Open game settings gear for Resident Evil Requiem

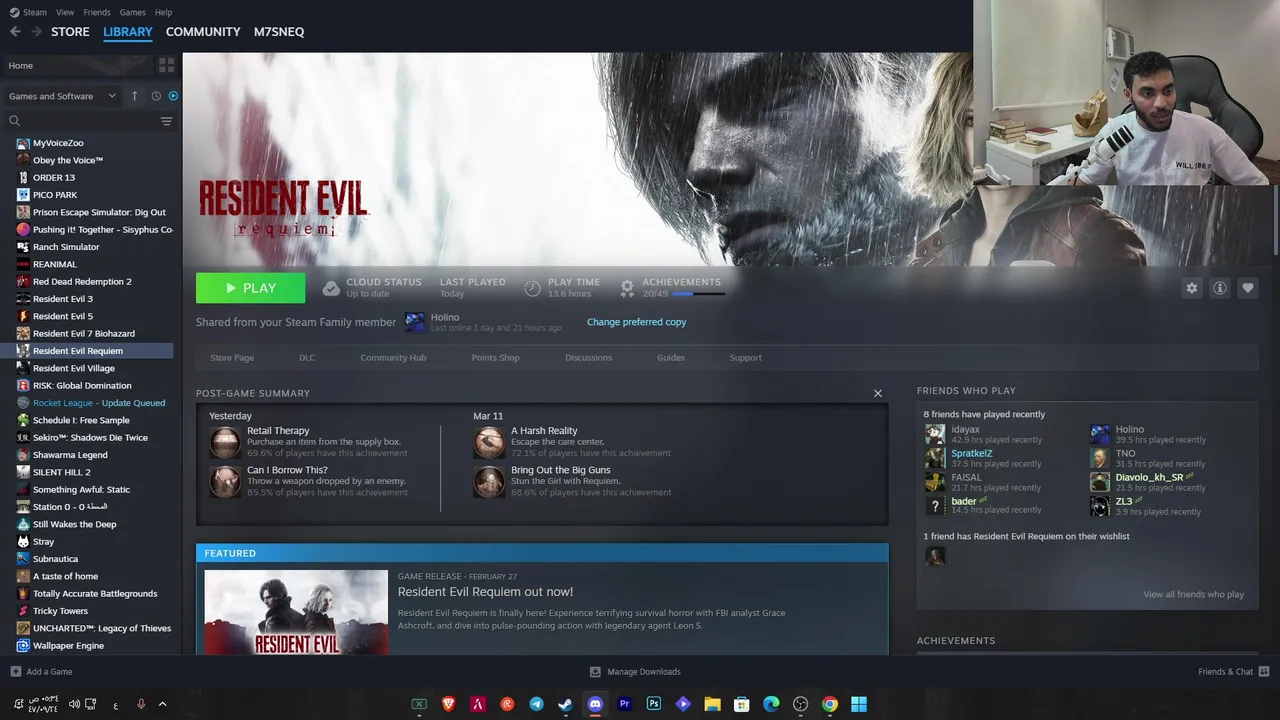(1191, 288)
